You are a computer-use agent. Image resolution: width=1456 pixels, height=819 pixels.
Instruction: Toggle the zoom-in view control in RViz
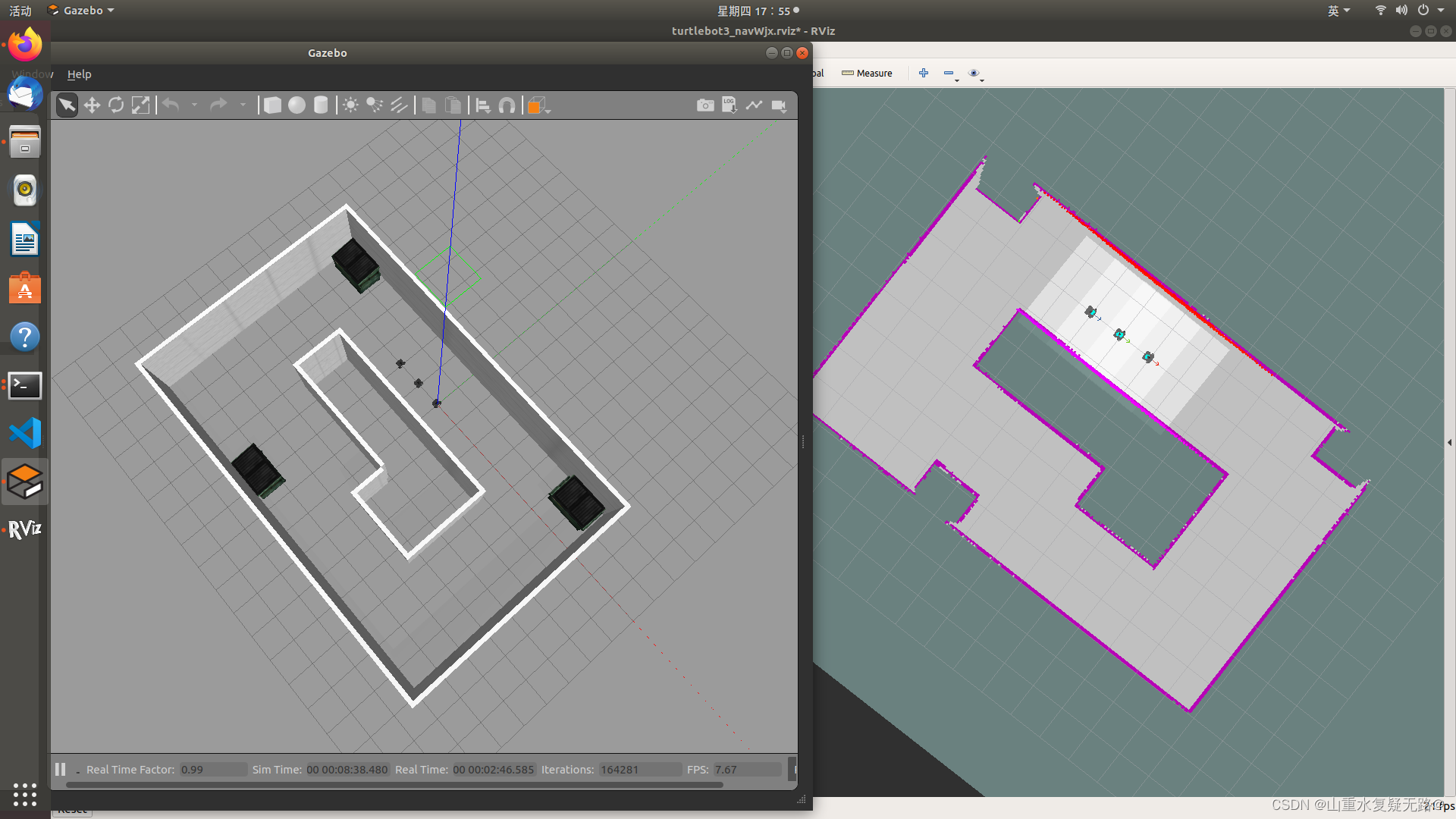coord(924,73)
